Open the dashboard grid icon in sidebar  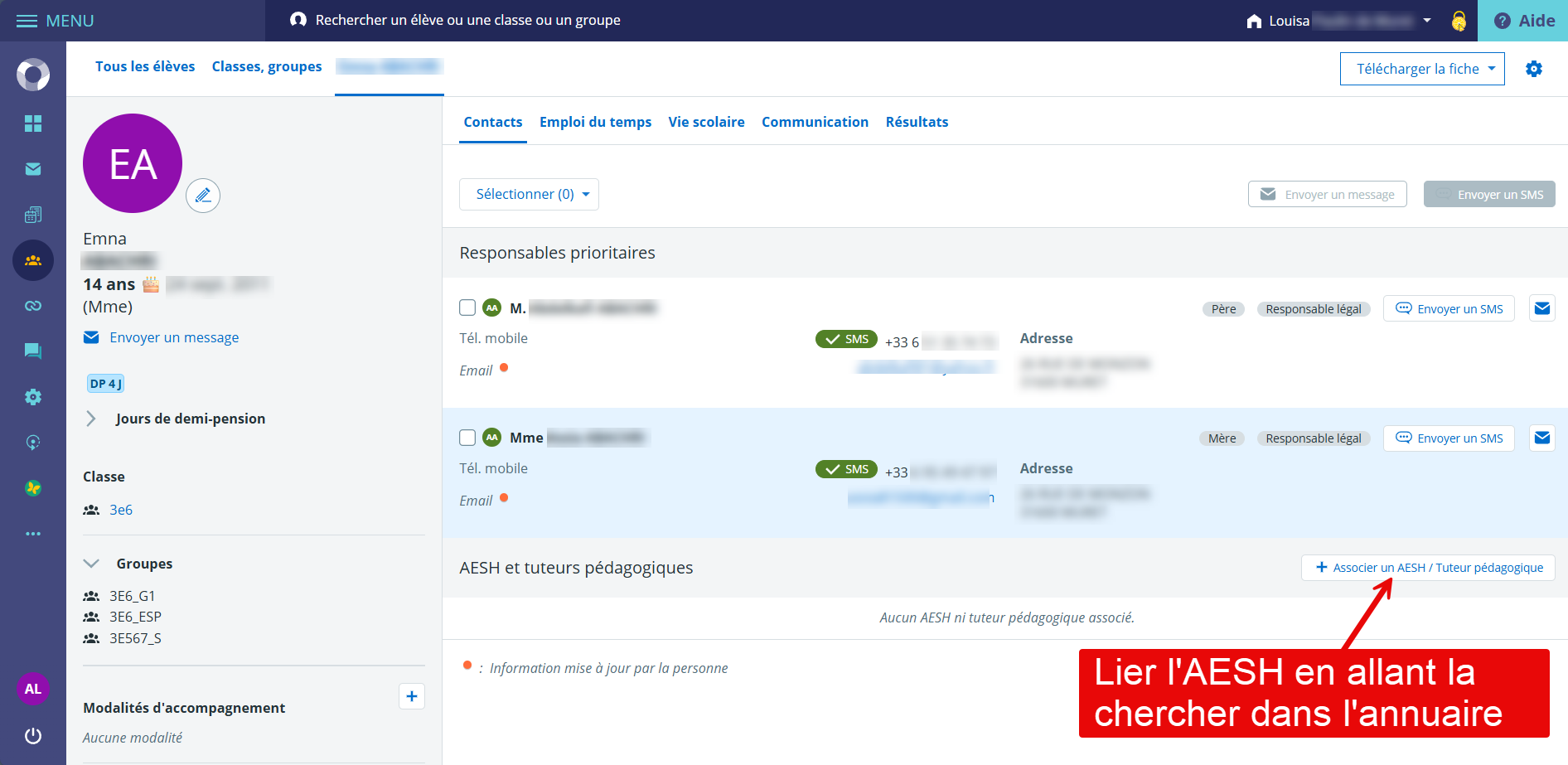point(33,123)
